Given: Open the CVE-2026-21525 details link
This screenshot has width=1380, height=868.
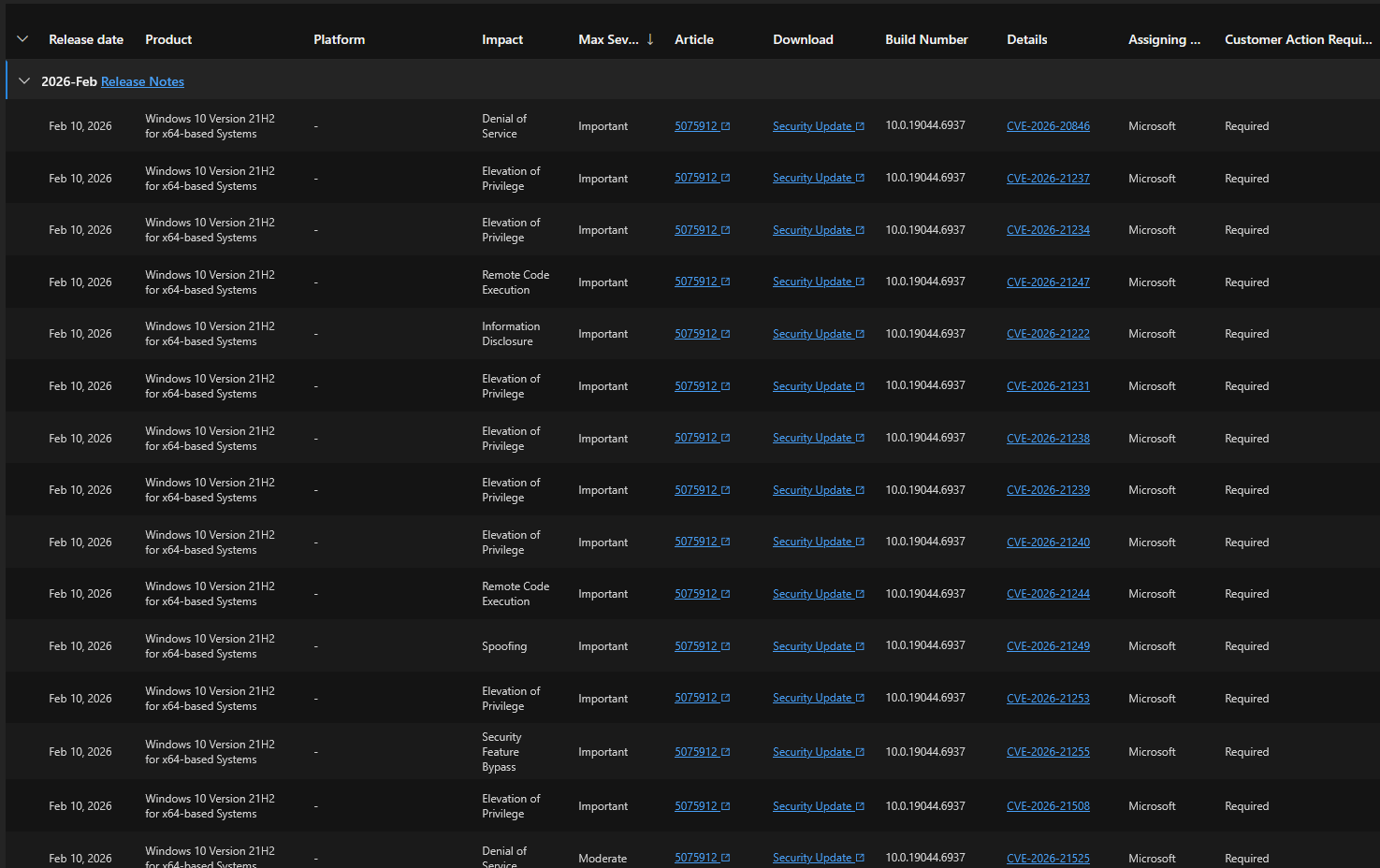Looking at the screenshot, I should (1048, 858).
